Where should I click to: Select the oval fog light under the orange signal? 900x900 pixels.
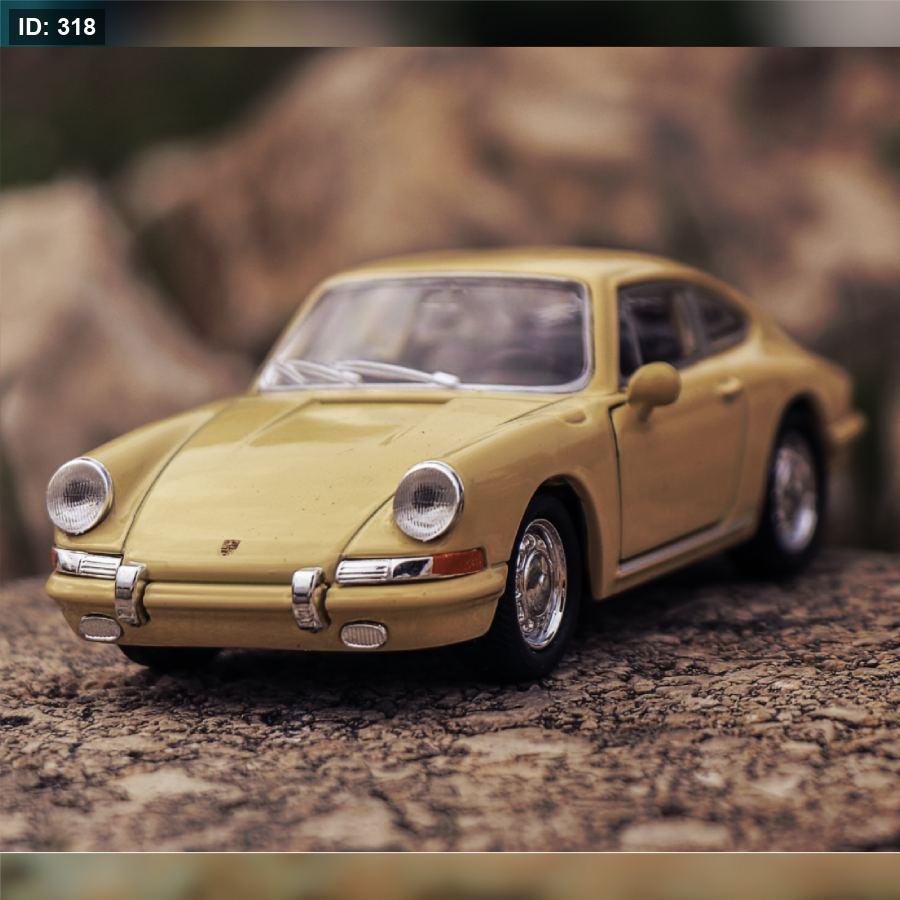pyautogui.click(x=363, y=634)
